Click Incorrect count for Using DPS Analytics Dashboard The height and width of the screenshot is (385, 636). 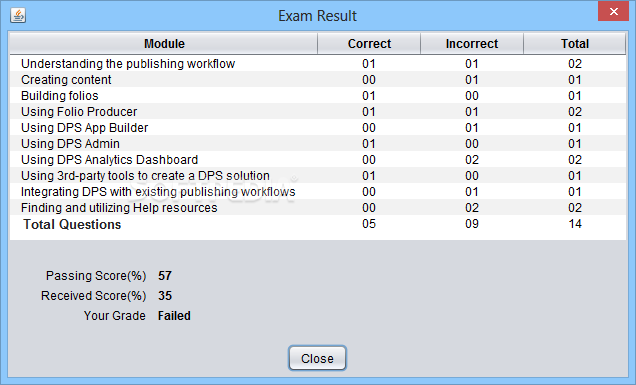[472, 160]
